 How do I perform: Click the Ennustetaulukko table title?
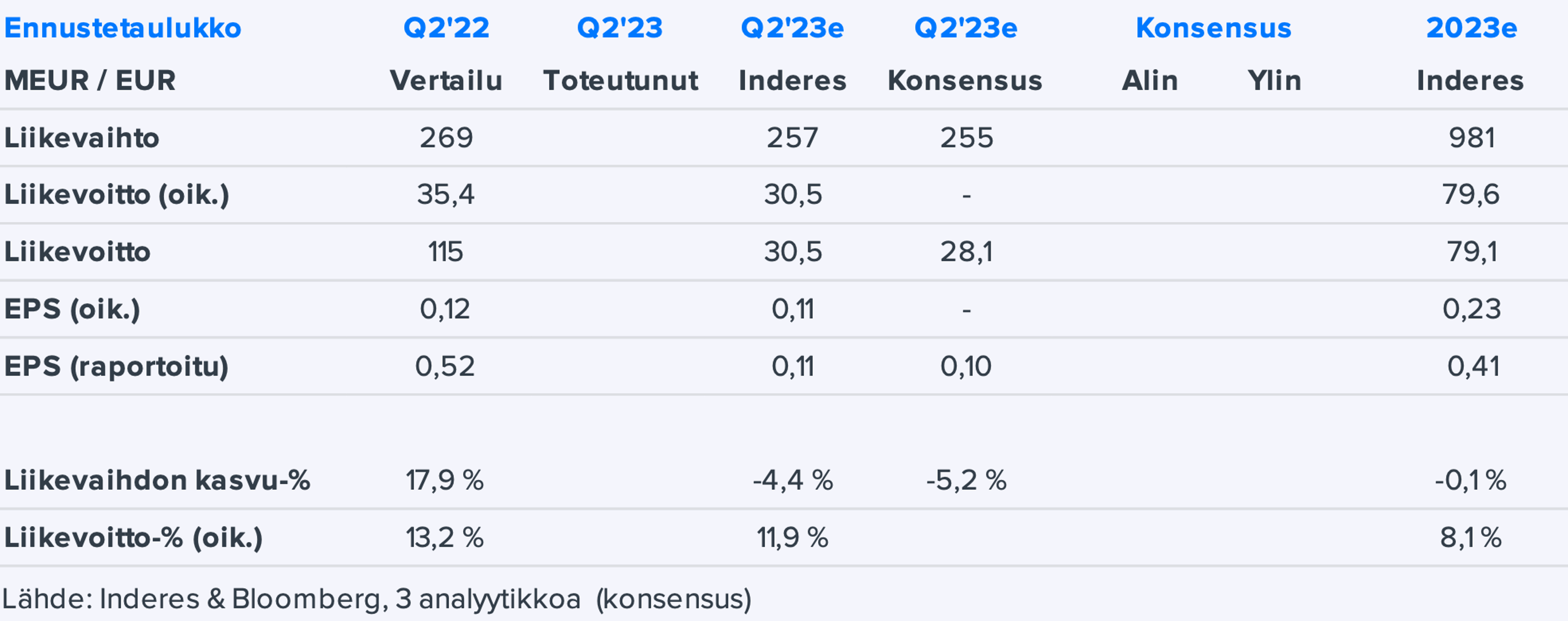[122, 28]
